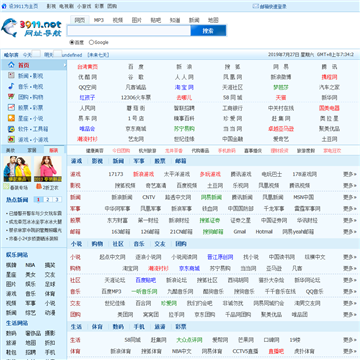The height and width of the screenshot is (360, 360).
Task: Expand 更多 on the 邮箱 links row
Action: (350, 232)
